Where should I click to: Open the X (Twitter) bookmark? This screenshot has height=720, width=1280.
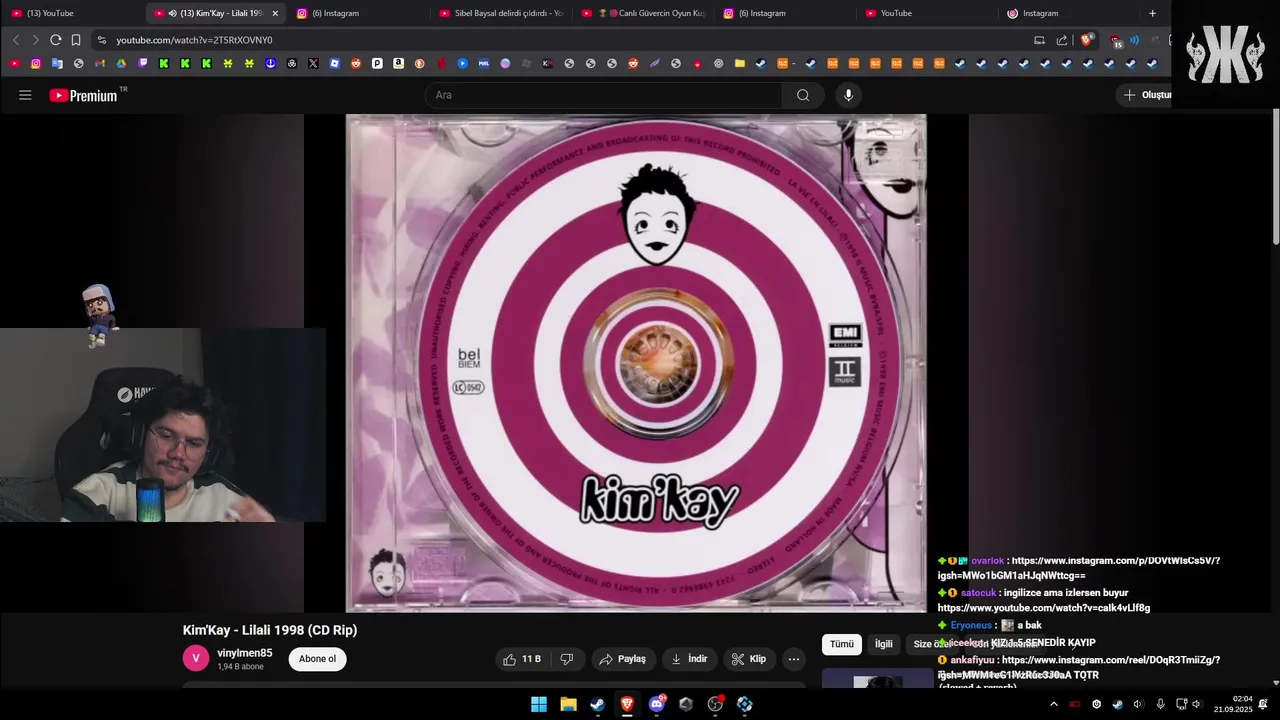[313, 63]
